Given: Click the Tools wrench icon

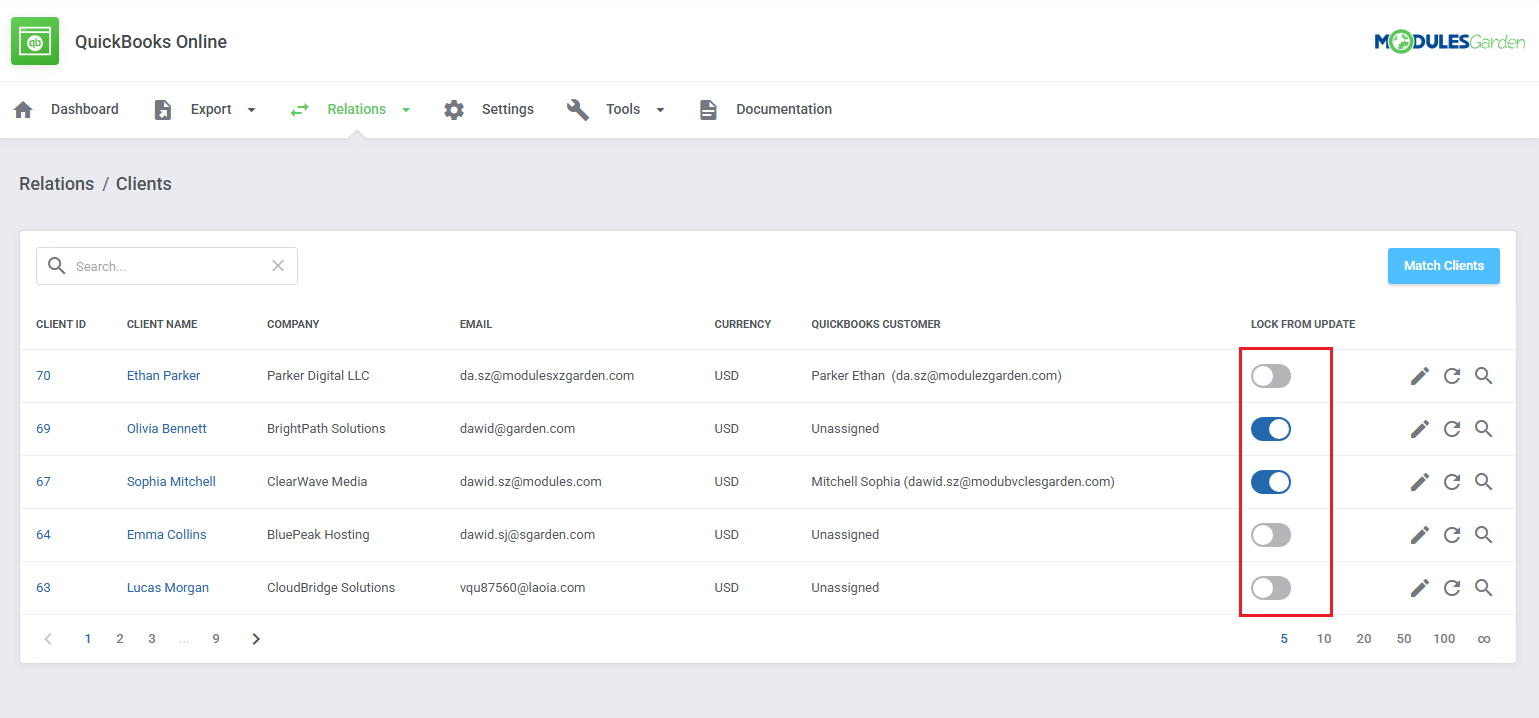Looking at the screenshot, I should point(578,110).
